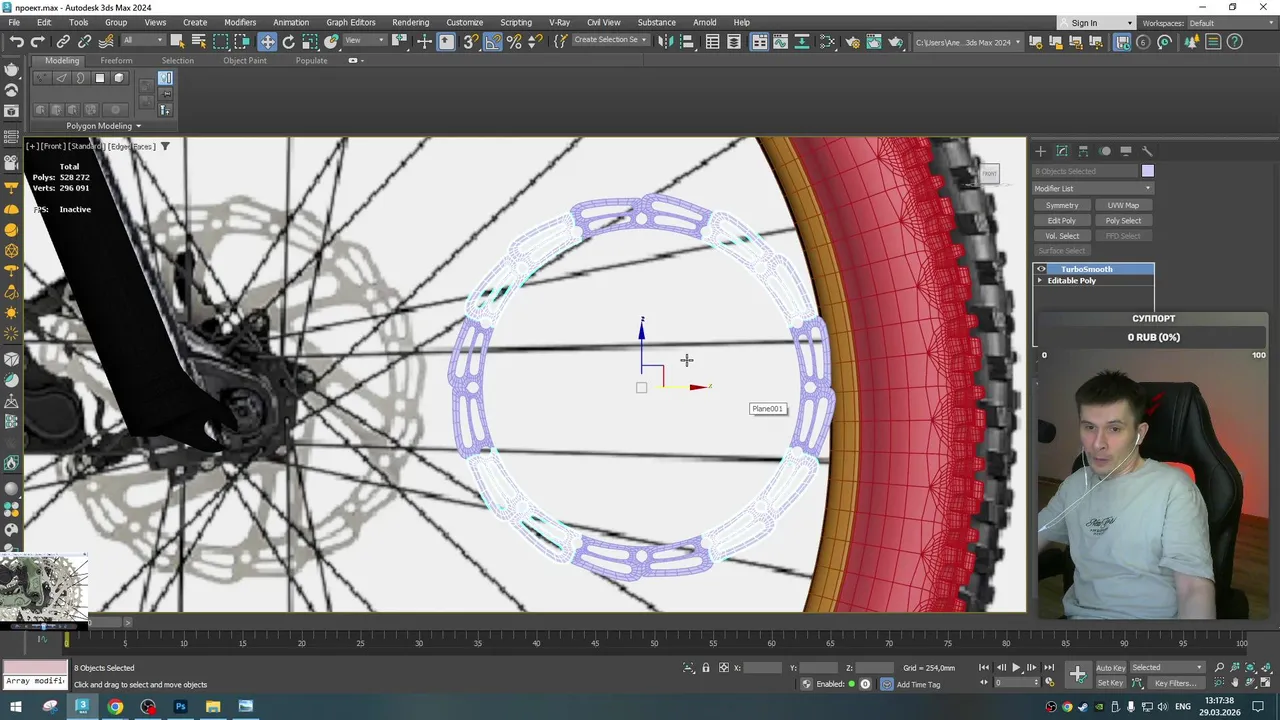
Task: Open the Key Filters dialog button
Action: click(1176, 683)
